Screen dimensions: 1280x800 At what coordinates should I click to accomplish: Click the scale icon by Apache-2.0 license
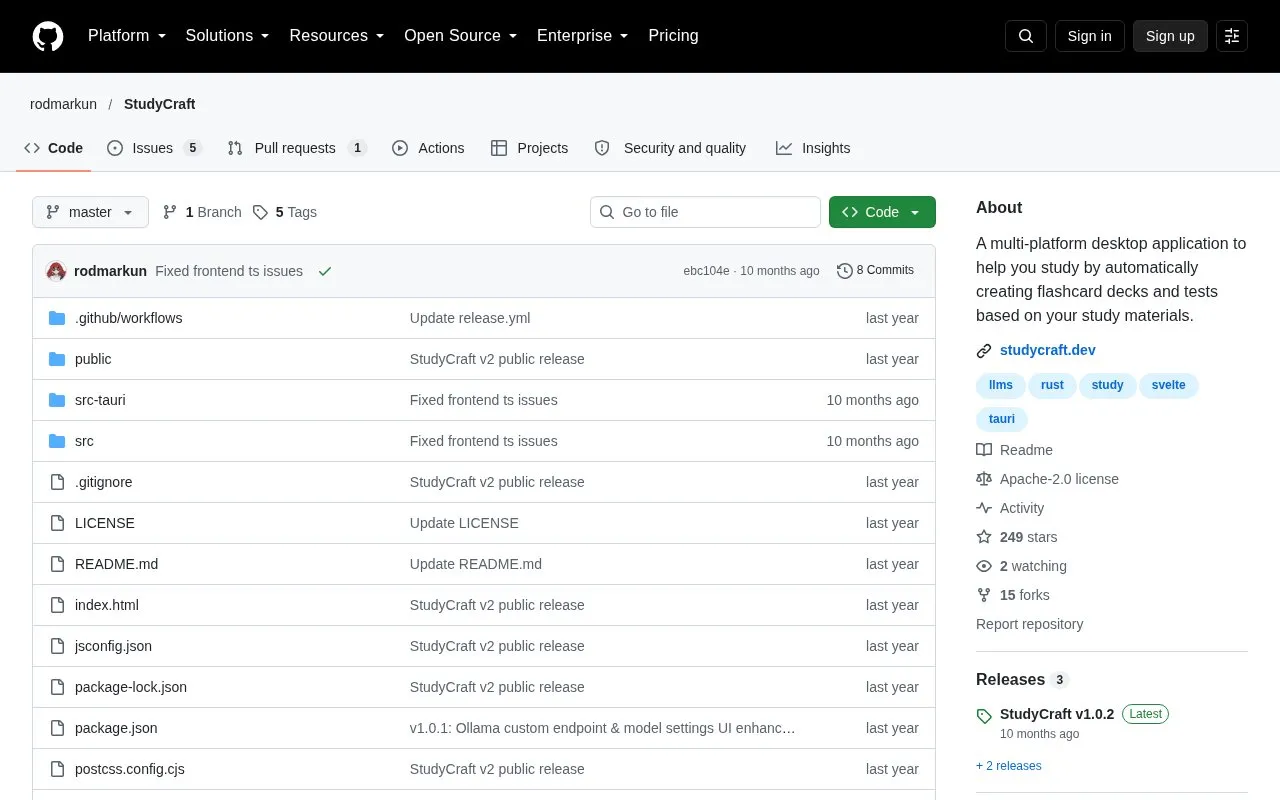coord(984,479)
